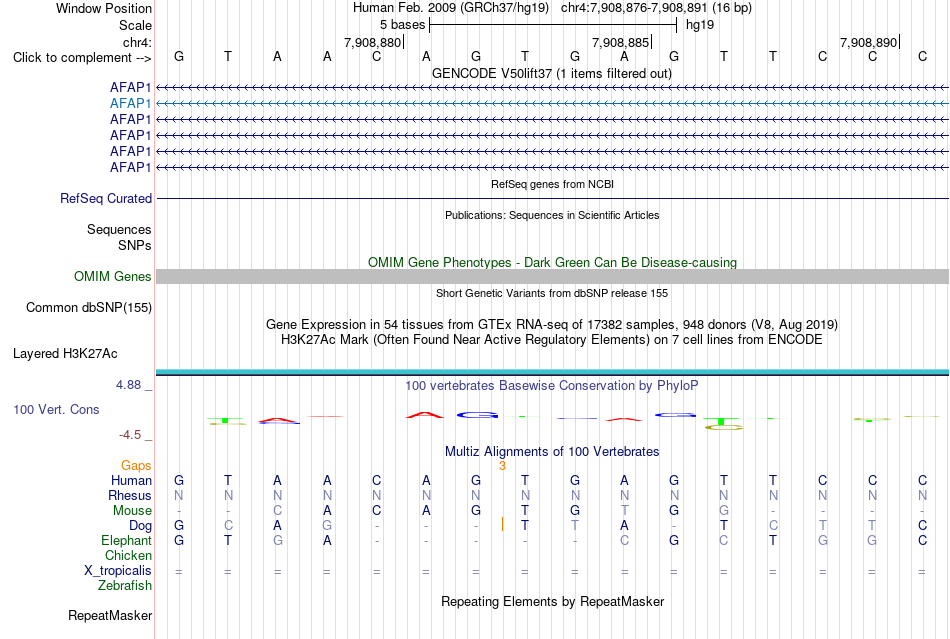Select the X_tropicalis species label
The width and height of the screenshot is (950, 639).
118,571
